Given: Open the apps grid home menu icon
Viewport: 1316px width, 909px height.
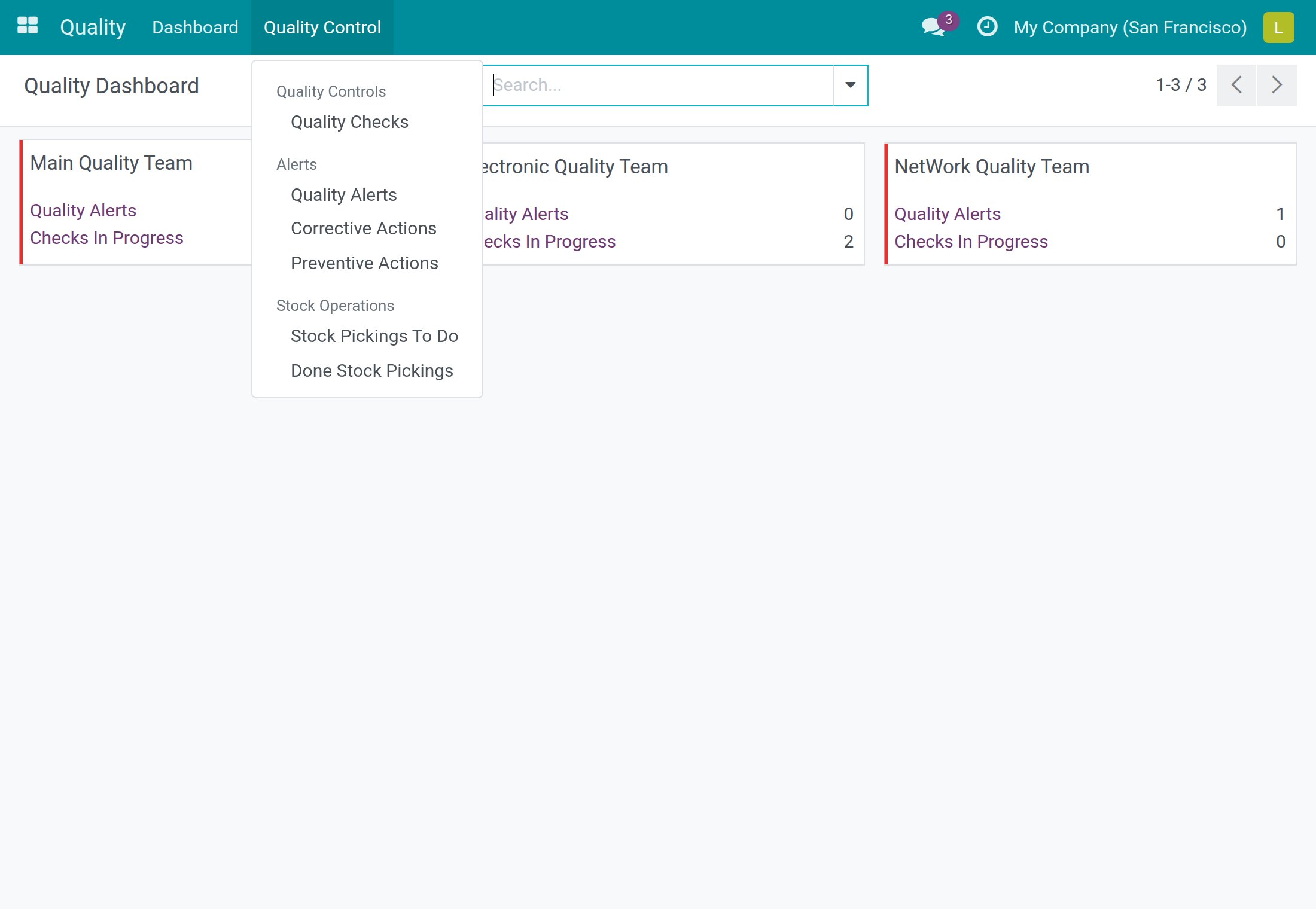Looking at the screenshot, I should tap(28, 26).
